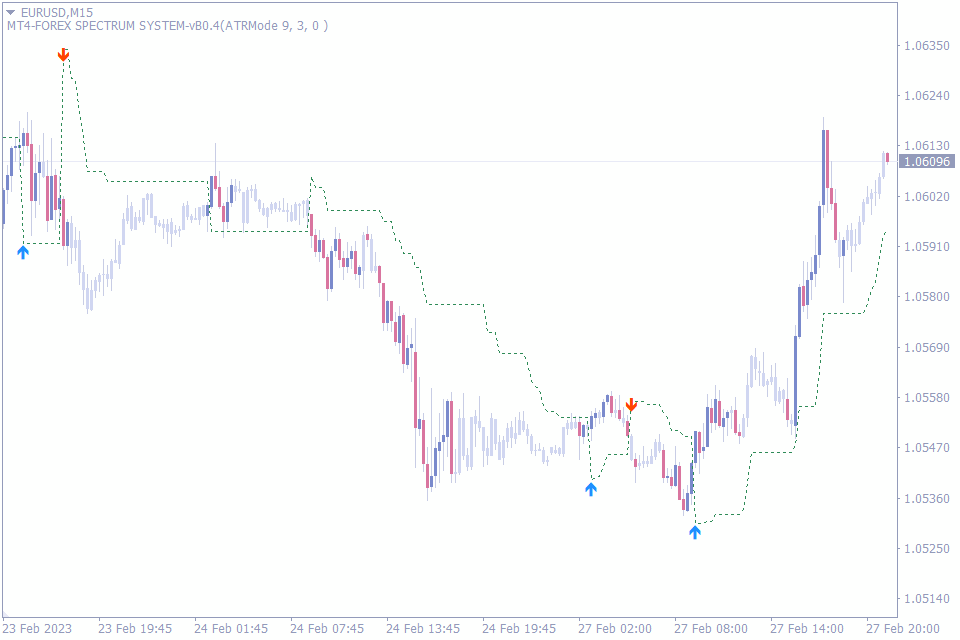
Task: Select the 27 Feb 02:00 time label
Action: (615, 629)
